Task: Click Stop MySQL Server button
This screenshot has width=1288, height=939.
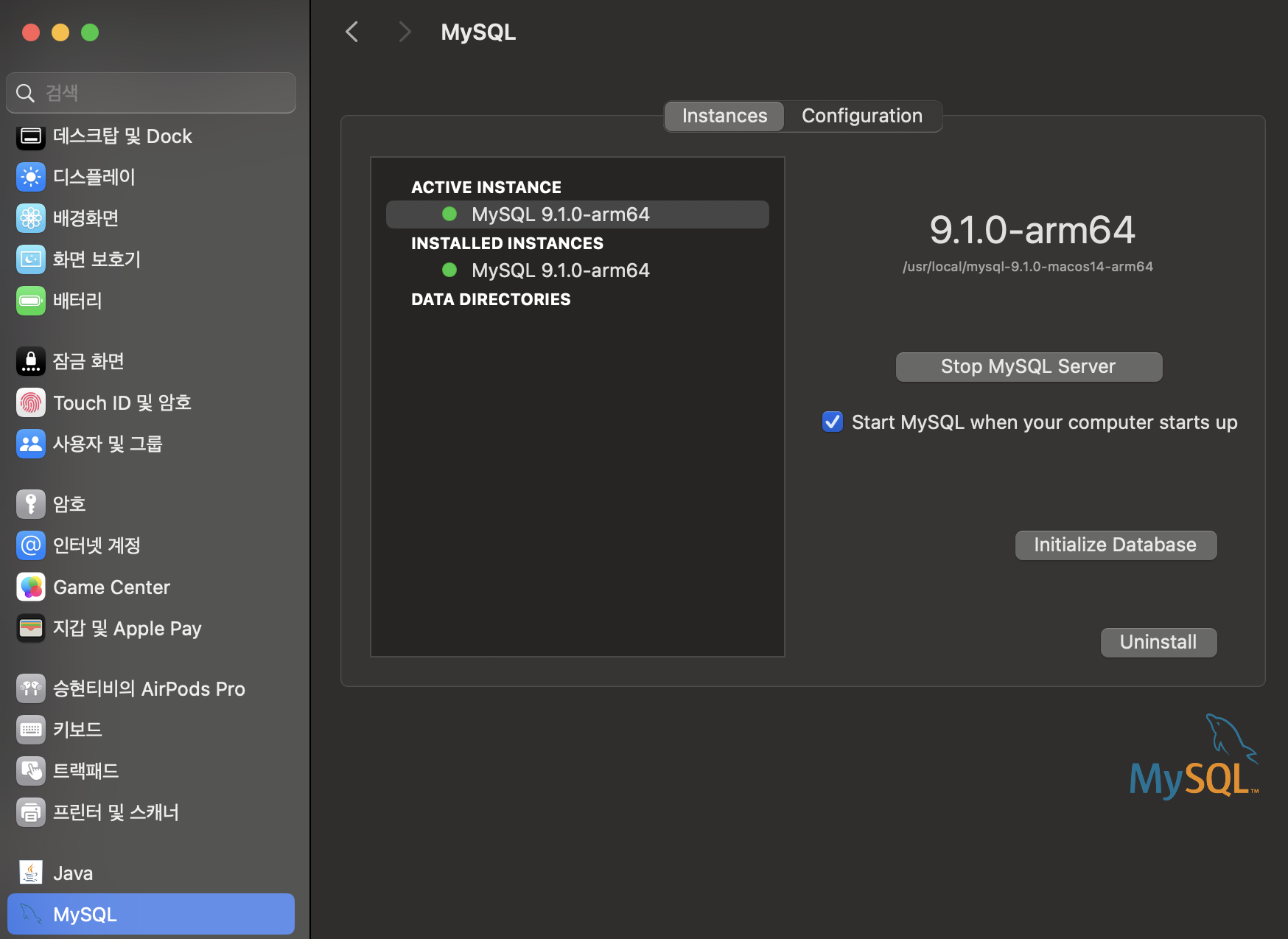Action: click(x=1029, y=366)
